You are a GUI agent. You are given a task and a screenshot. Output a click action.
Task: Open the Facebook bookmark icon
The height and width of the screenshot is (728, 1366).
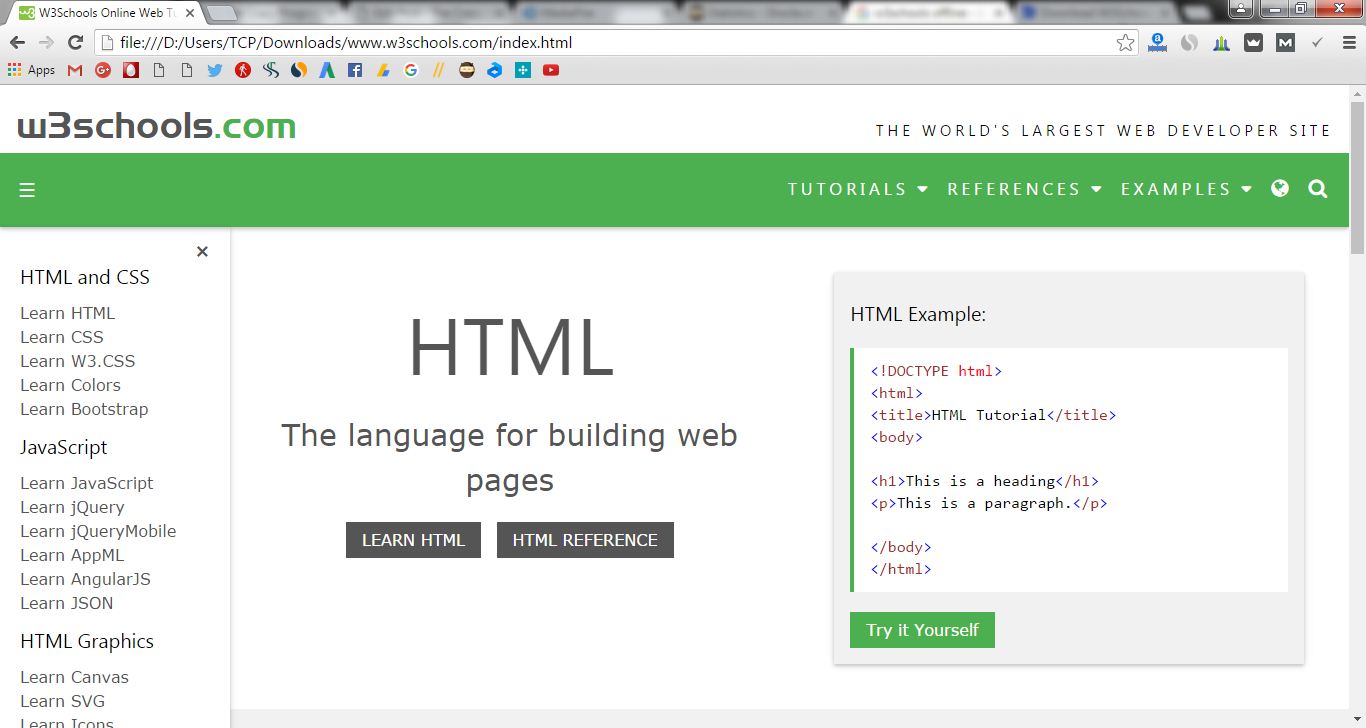355,70
